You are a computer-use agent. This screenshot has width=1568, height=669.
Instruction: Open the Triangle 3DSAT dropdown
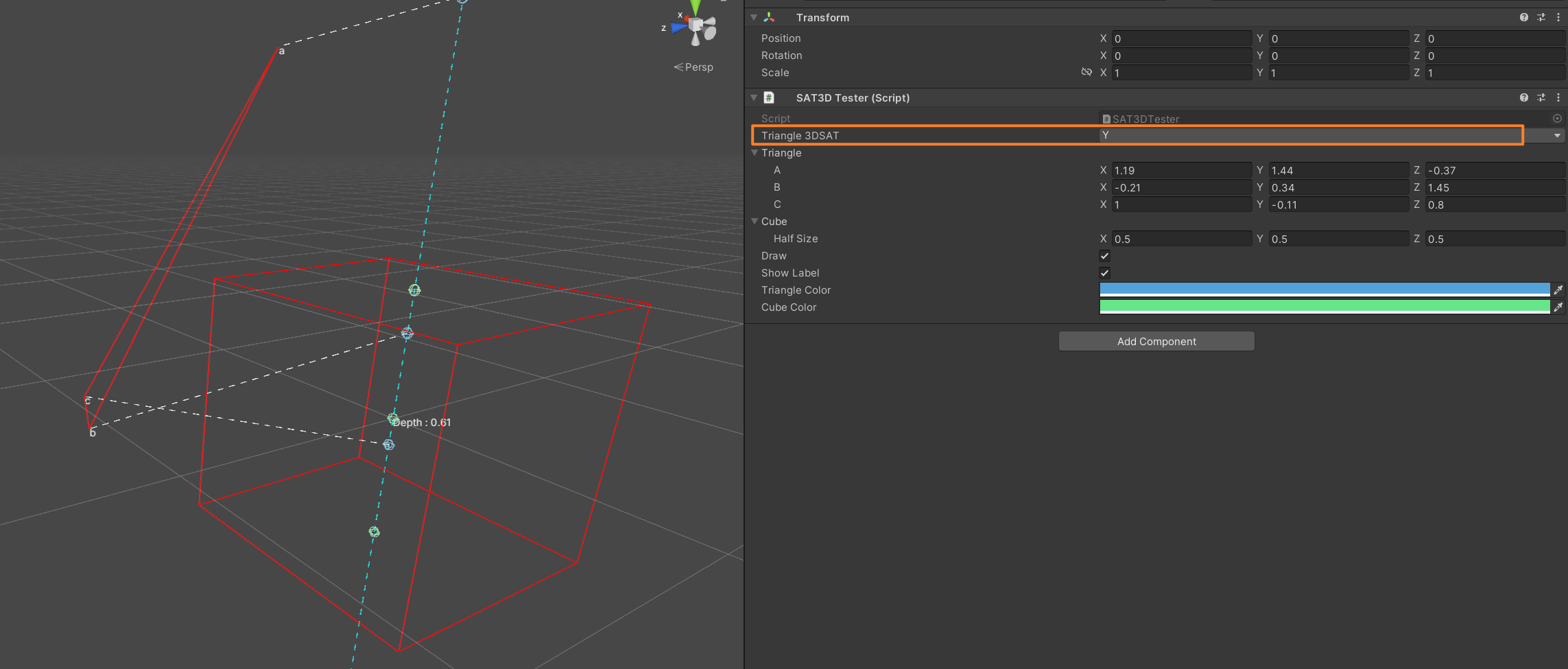pyautogui.click(x=1557, y=135)
